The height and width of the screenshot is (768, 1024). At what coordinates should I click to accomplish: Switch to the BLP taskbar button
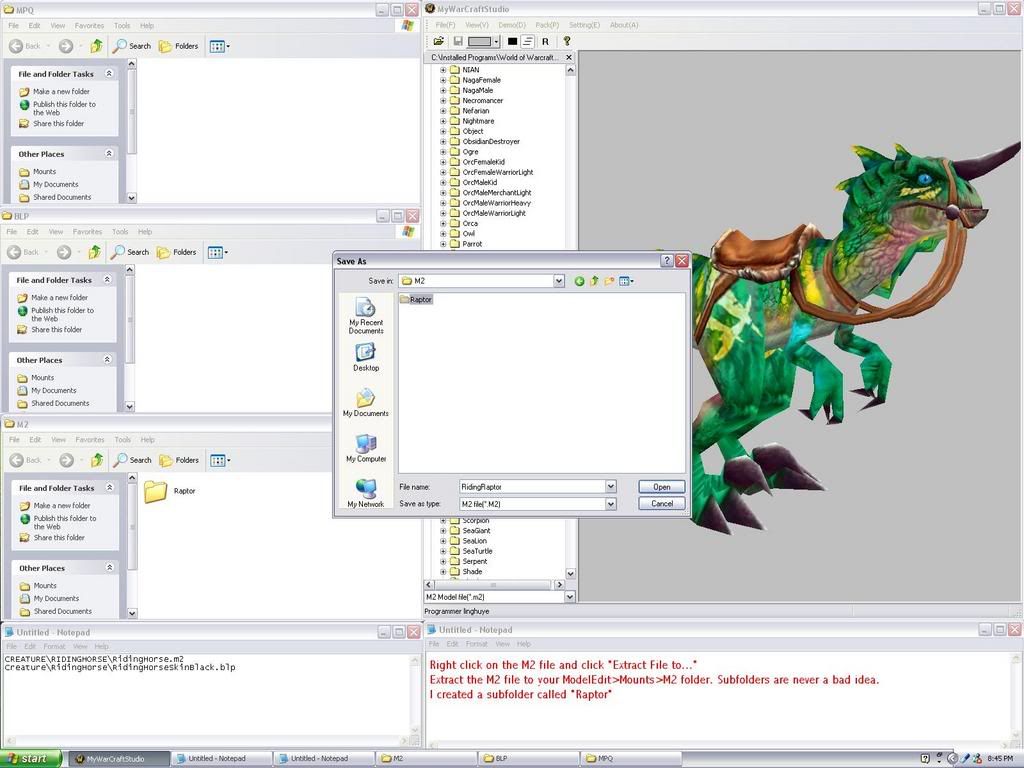point(529,758)
